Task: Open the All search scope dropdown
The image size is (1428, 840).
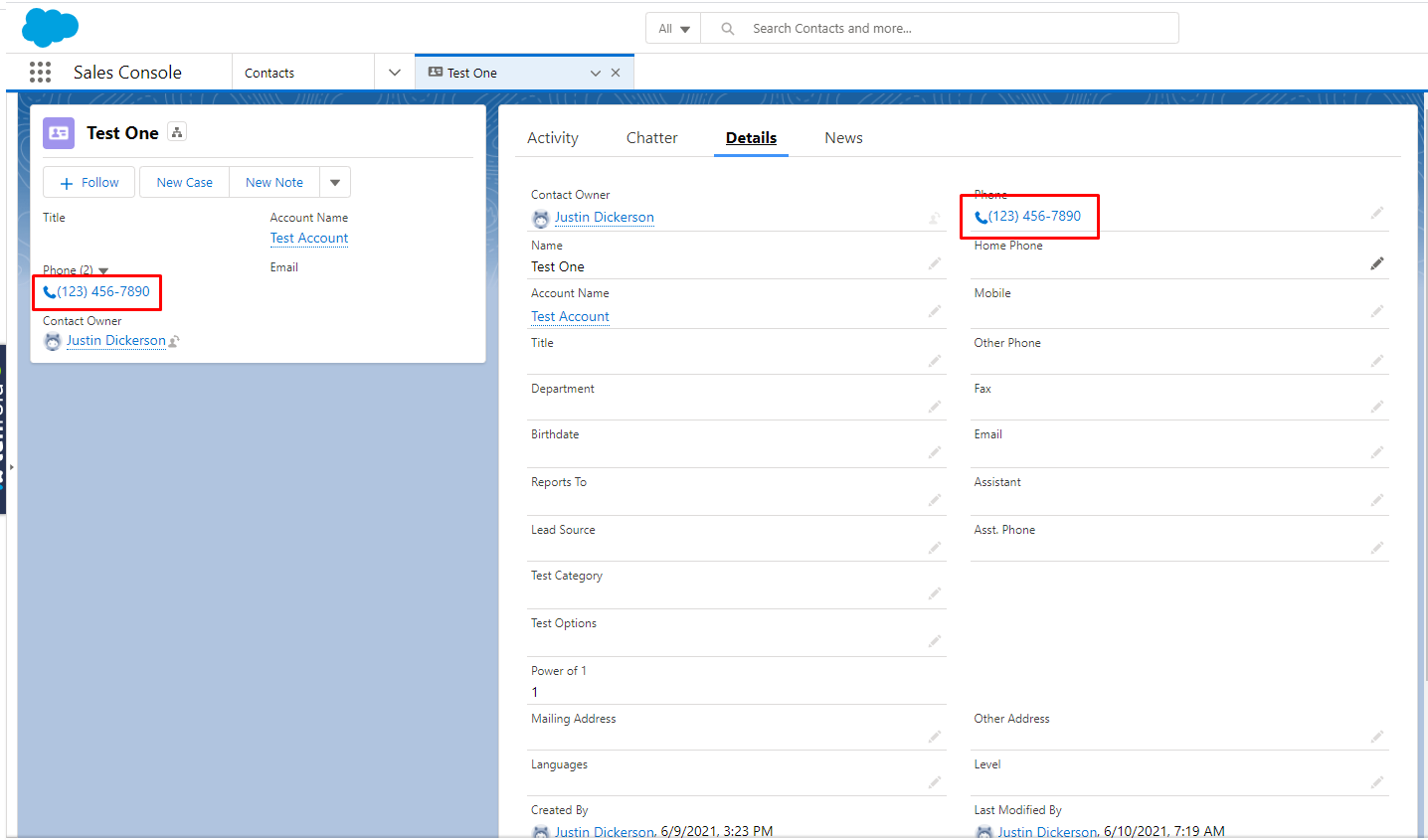Action: pyautogui.click(x=673, y=29)
